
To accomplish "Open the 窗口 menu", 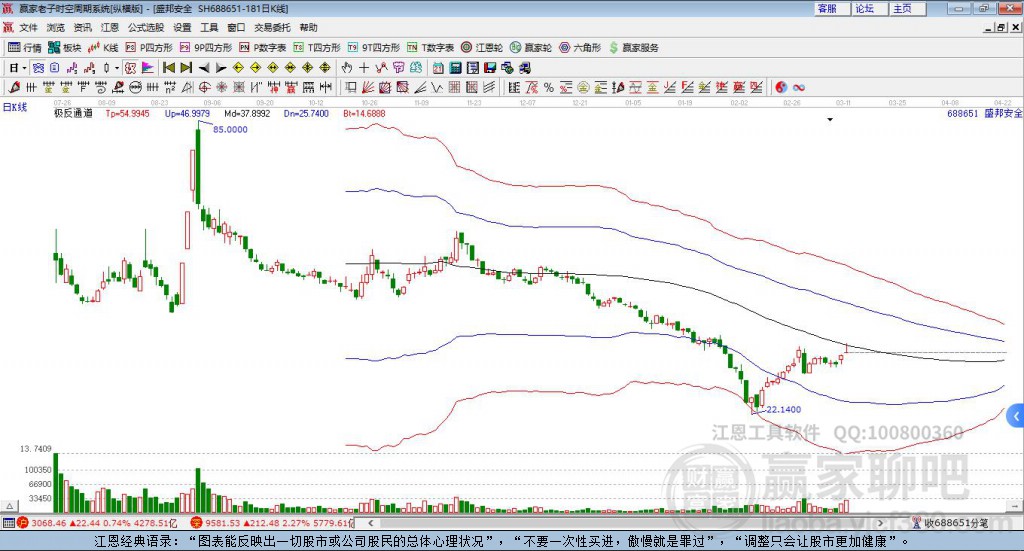I will click(x=236, y=27).
